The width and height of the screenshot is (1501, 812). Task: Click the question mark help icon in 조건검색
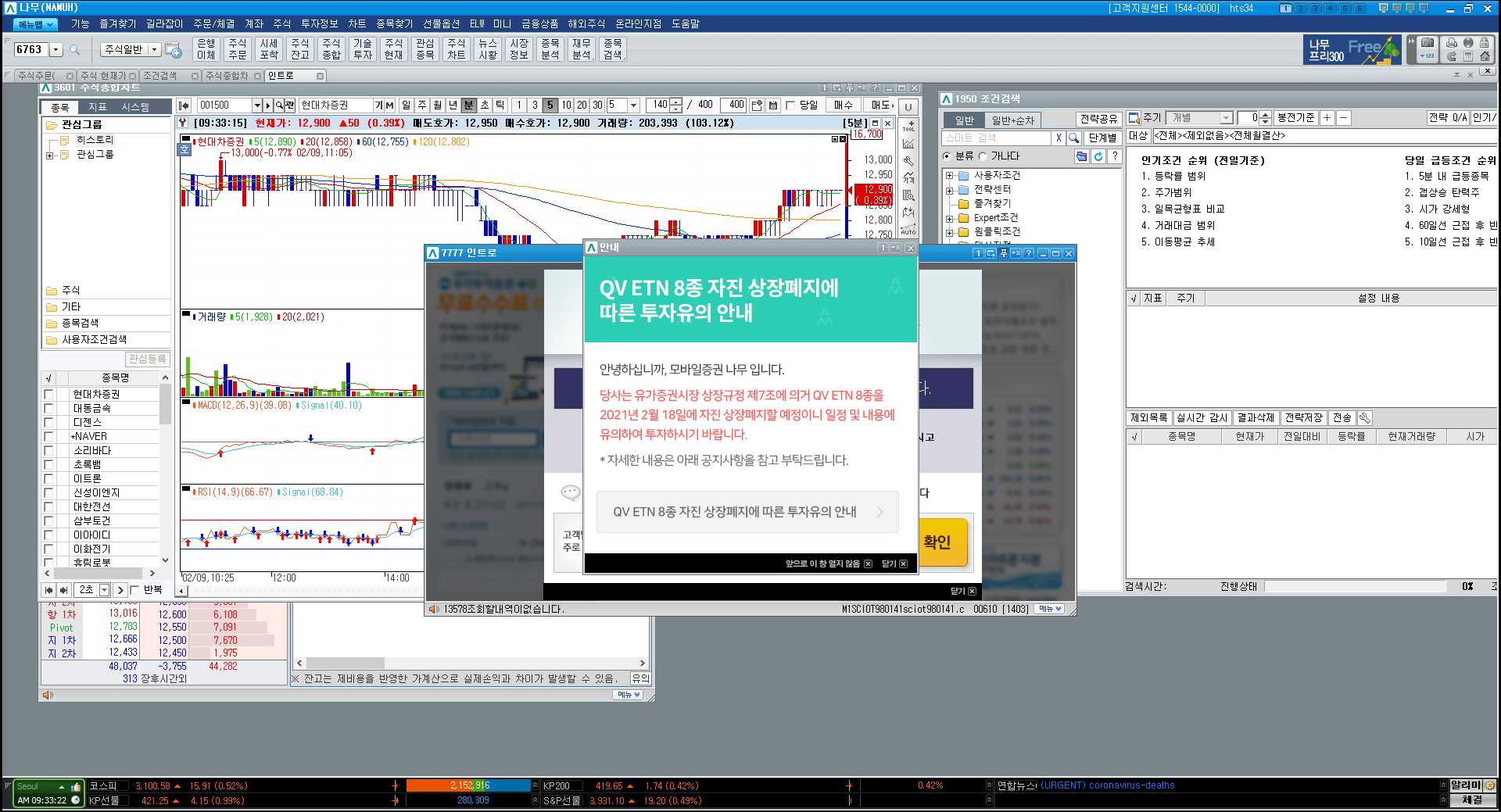coord(1115,156)
